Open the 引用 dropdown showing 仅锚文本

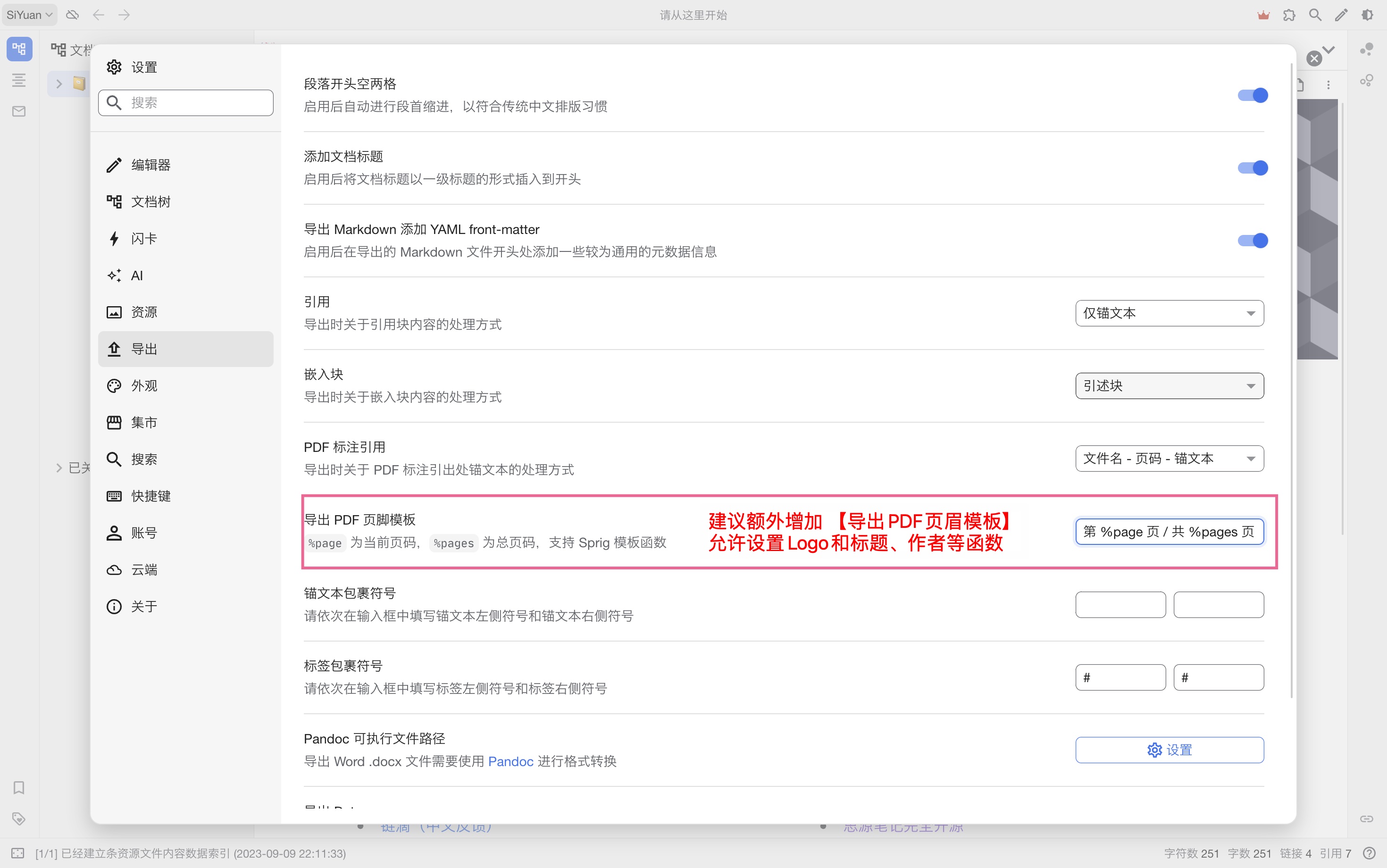click(1169, 313)
